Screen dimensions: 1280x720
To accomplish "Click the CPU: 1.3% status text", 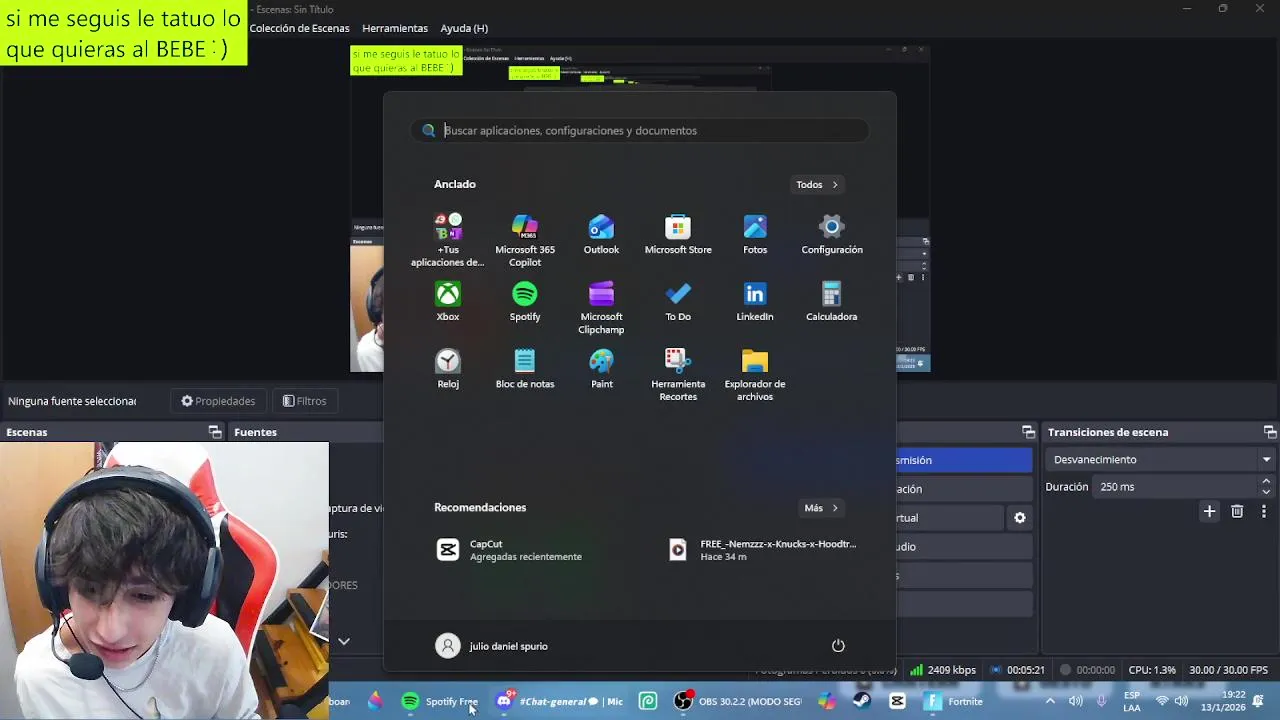I will pyautogui.click(x=1152, y=670).
